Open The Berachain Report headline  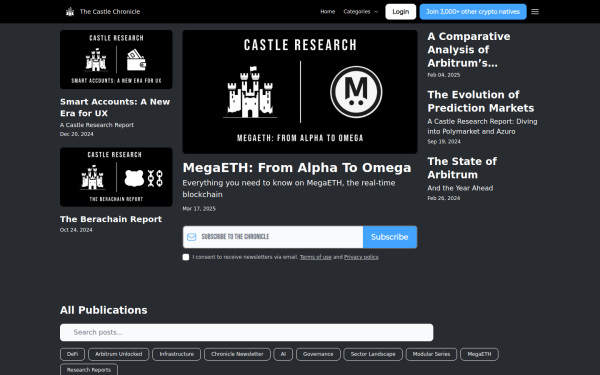111,219
